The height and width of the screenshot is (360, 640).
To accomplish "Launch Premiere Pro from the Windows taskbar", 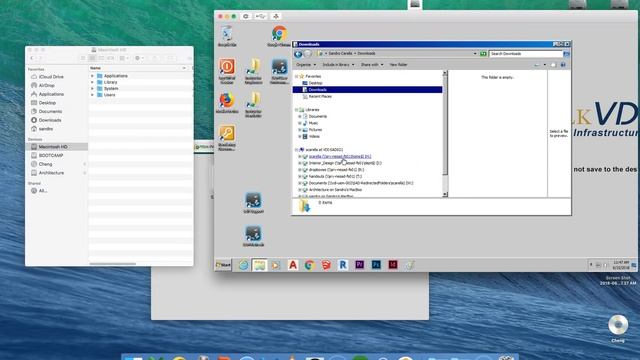I will coord(360,265).
